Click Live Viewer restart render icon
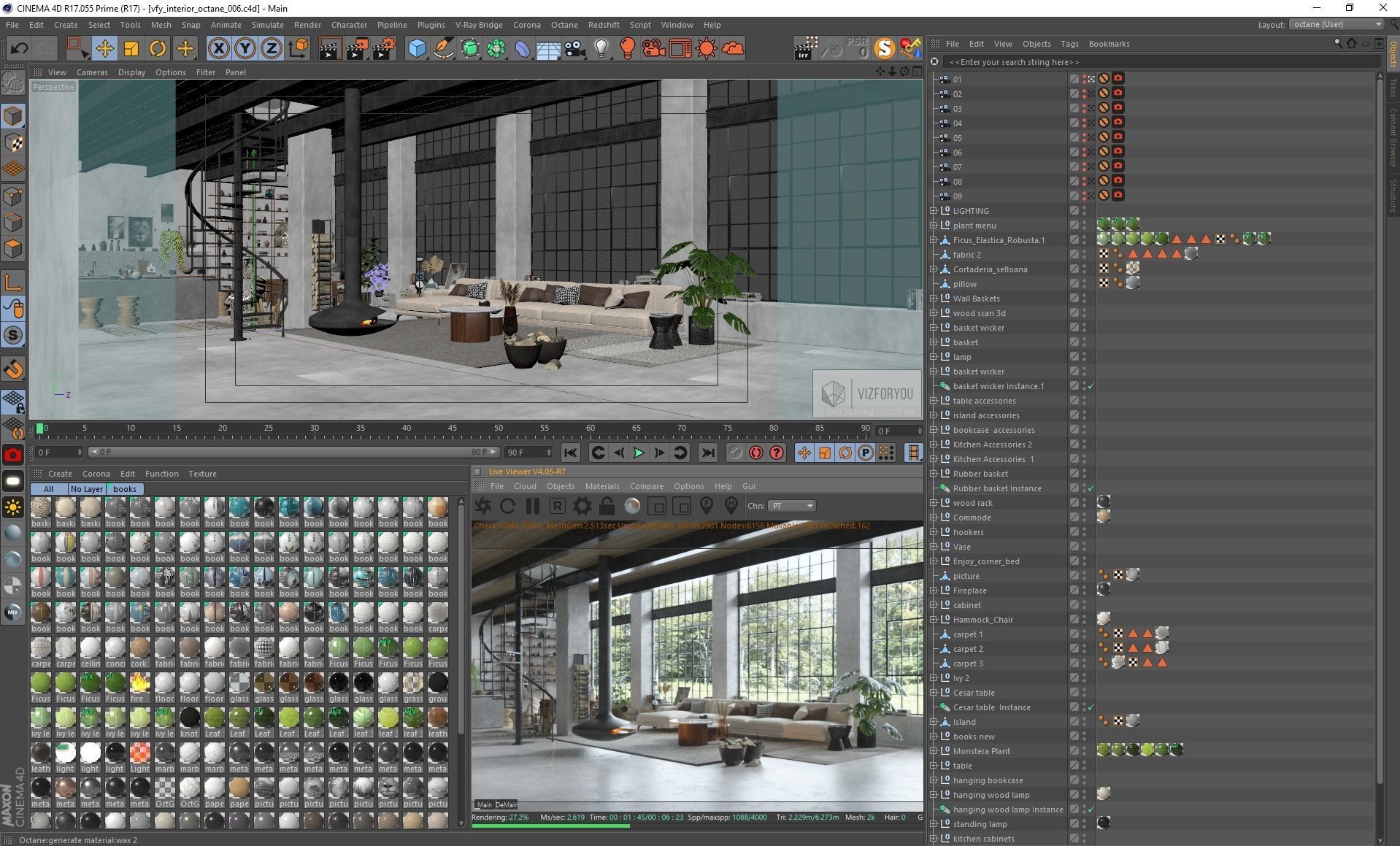 pyautogui.click(x=507, y=506)
